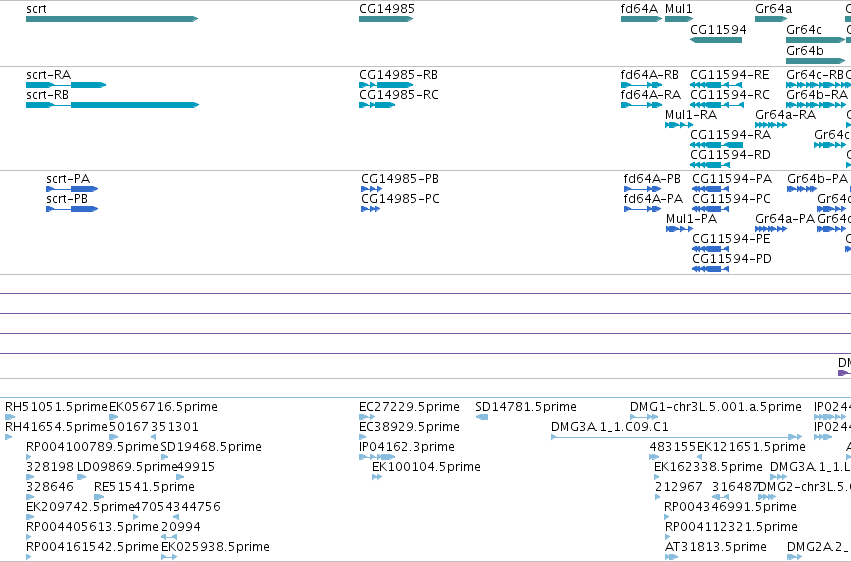This screenshot has height=562, width=851.
Task: Click the Gr64b gene label
Action: [x=805, y=50]
